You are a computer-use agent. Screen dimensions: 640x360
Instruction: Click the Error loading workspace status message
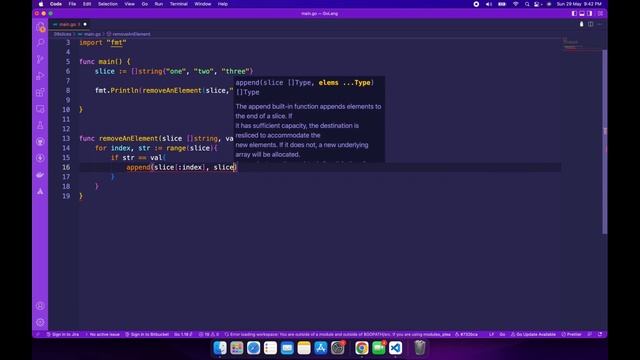point(337,334)
